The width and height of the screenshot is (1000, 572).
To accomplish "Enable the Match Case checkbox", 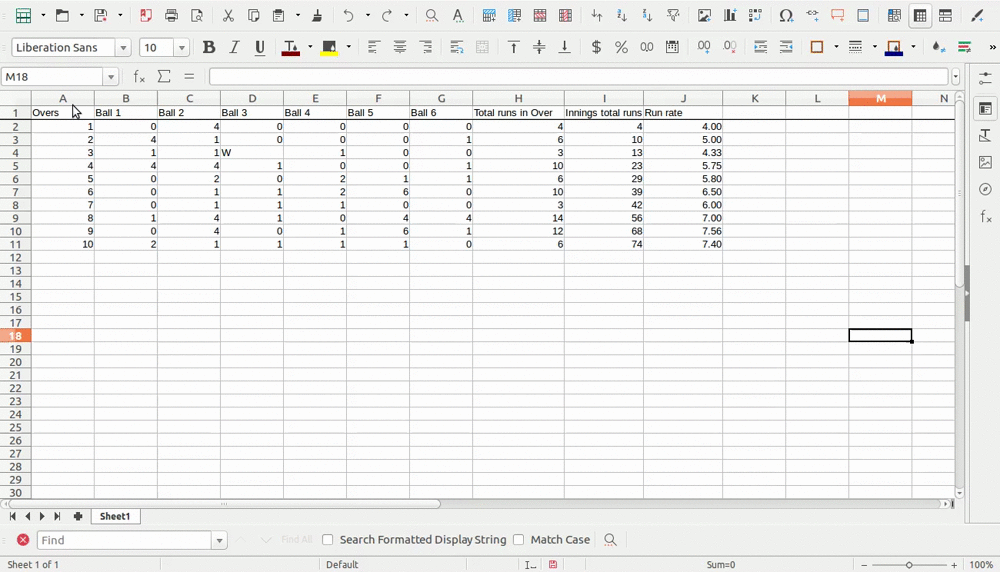I will (x=519, y=540).
